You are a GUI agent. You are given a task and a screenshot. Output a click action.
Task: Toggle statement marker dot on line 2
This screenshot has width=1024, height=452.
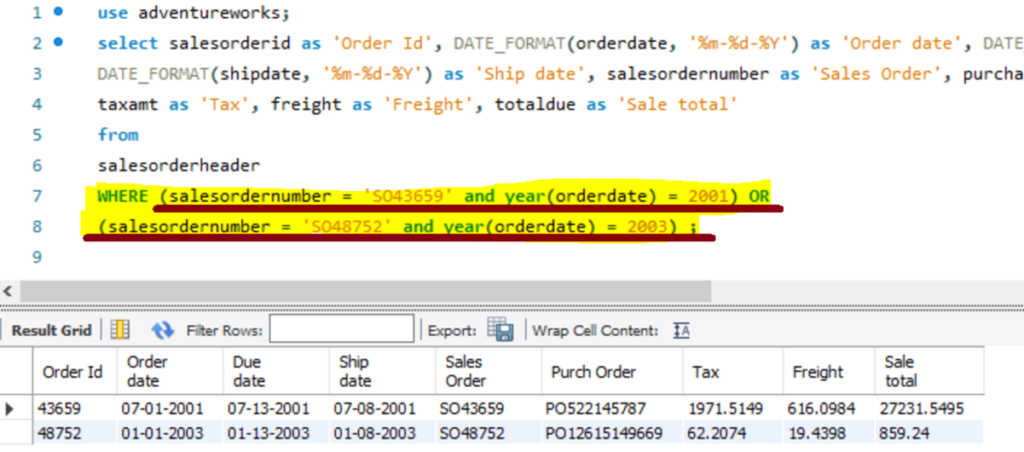click(x=59, y=42)
